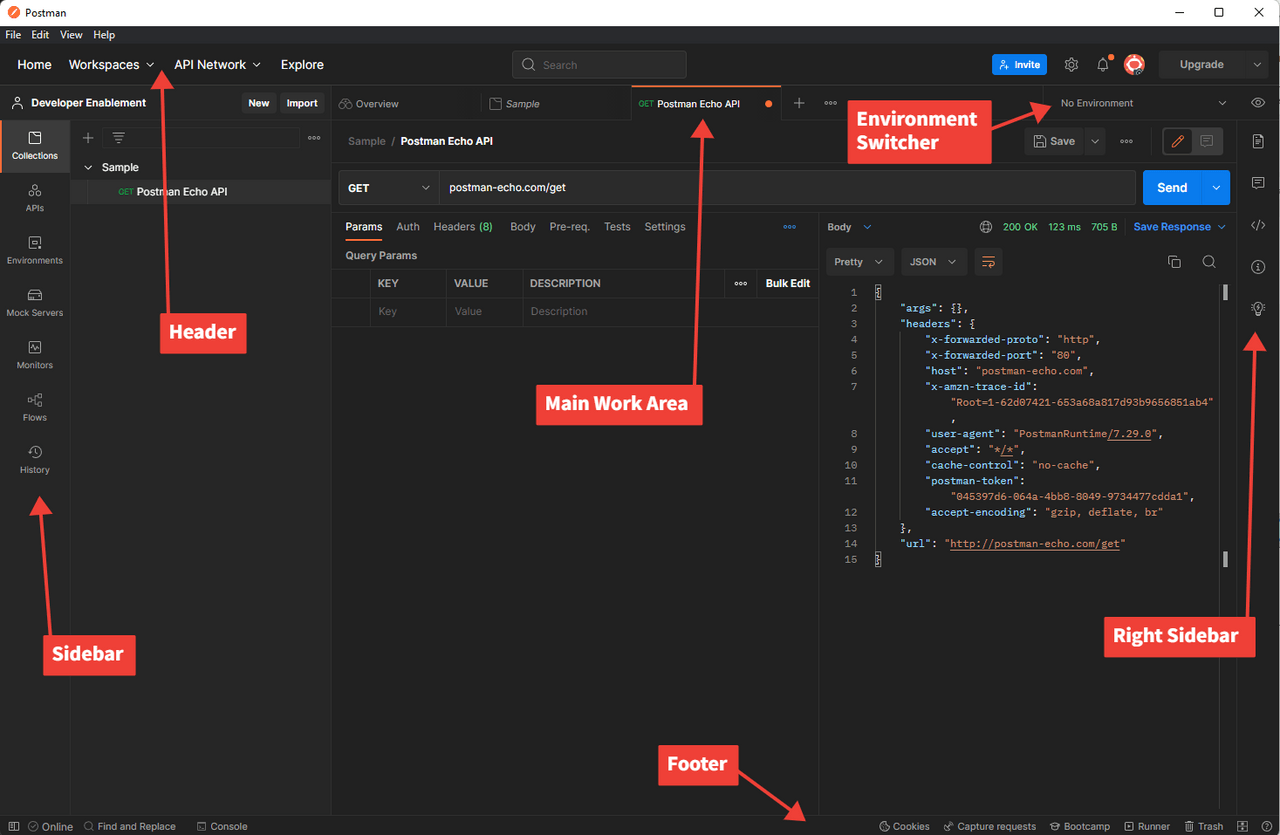Switch to the comment mode button

1207,141
